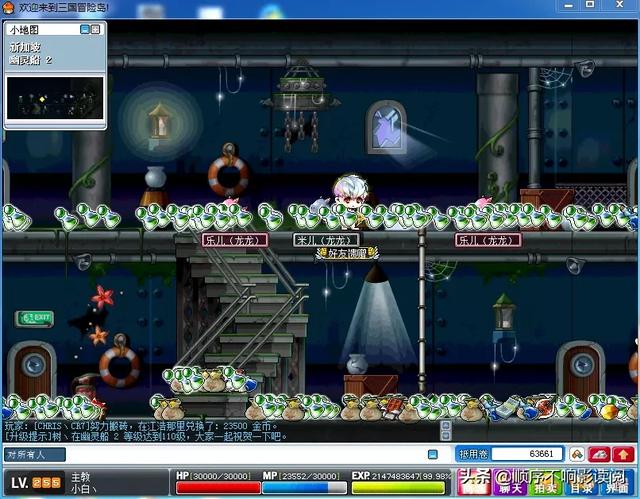The width and height of the screenshot is (640, 499).
Task: Open the cash shop tag icon
Action: [577, 454]
